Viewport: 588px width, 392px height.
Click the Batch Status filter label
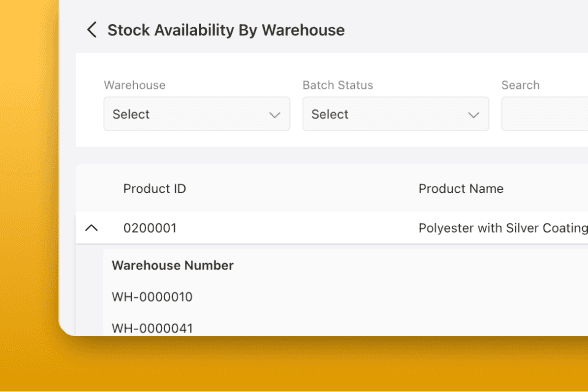click(x=338, y=85)
